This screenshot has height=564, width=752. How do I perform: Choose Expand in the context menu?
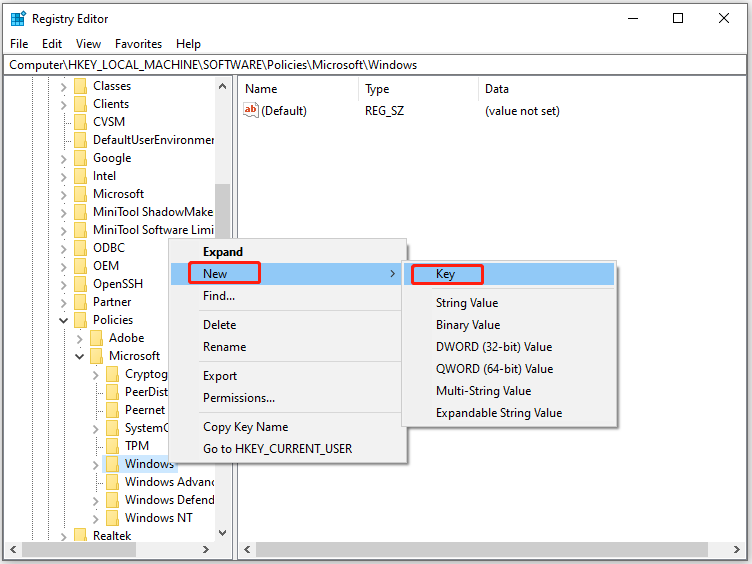(x=286, y=252)
